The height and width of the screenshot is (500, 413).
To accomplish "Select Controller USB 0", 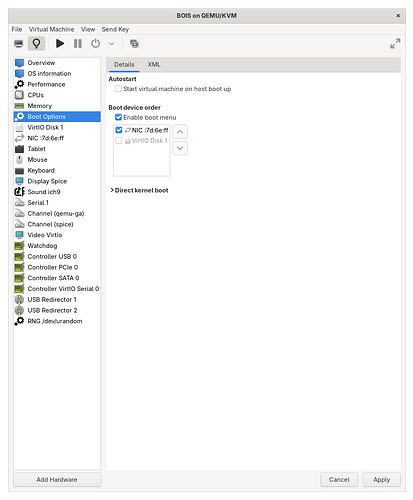I will [57, 256].
